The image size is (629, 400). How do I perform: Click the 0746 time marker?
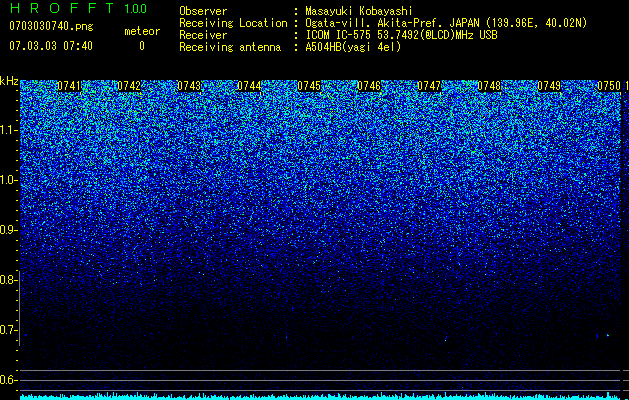369,86
